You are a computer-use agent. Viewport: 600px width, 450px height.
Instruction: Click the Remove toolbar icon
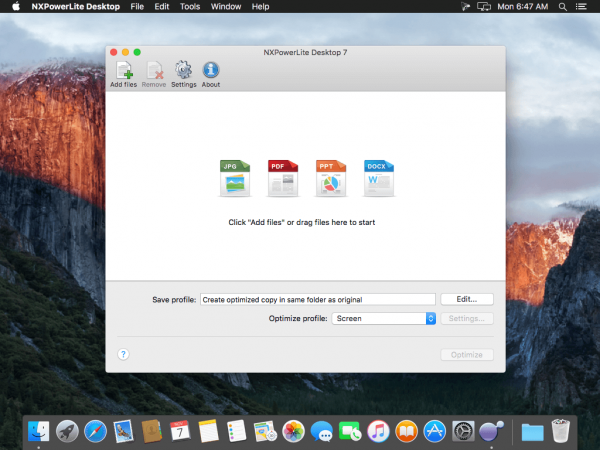coord(154,74)
